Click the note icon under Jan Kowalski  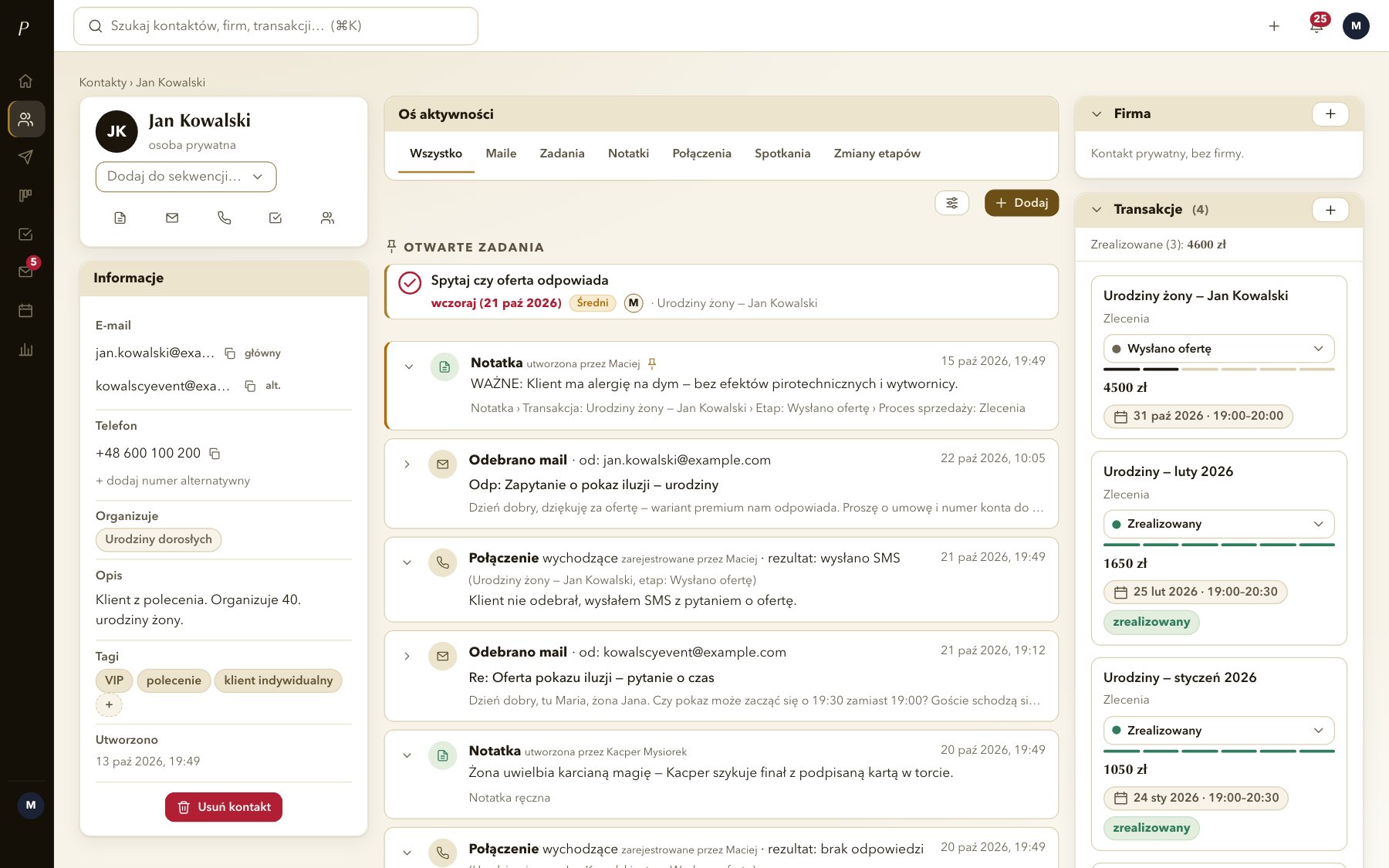coord(120,218)
